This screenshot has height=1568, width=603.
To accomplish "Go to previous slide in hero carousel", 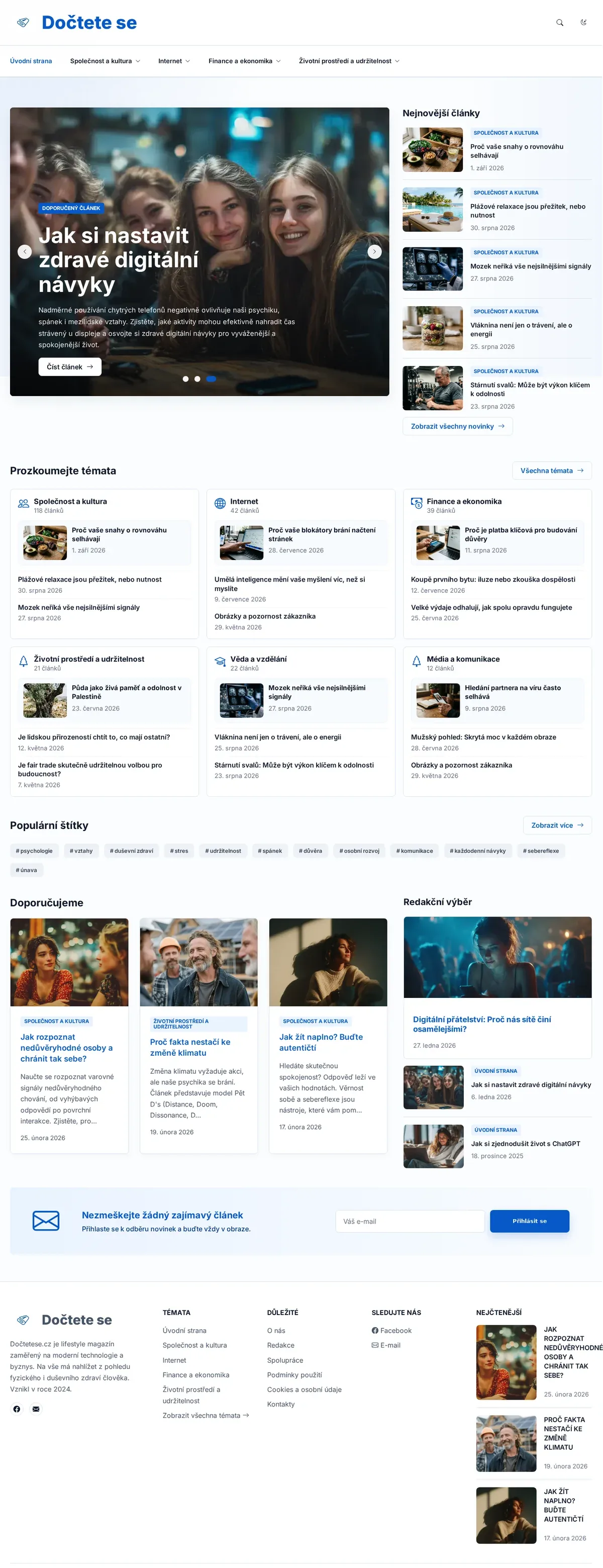I will [24, 251].
